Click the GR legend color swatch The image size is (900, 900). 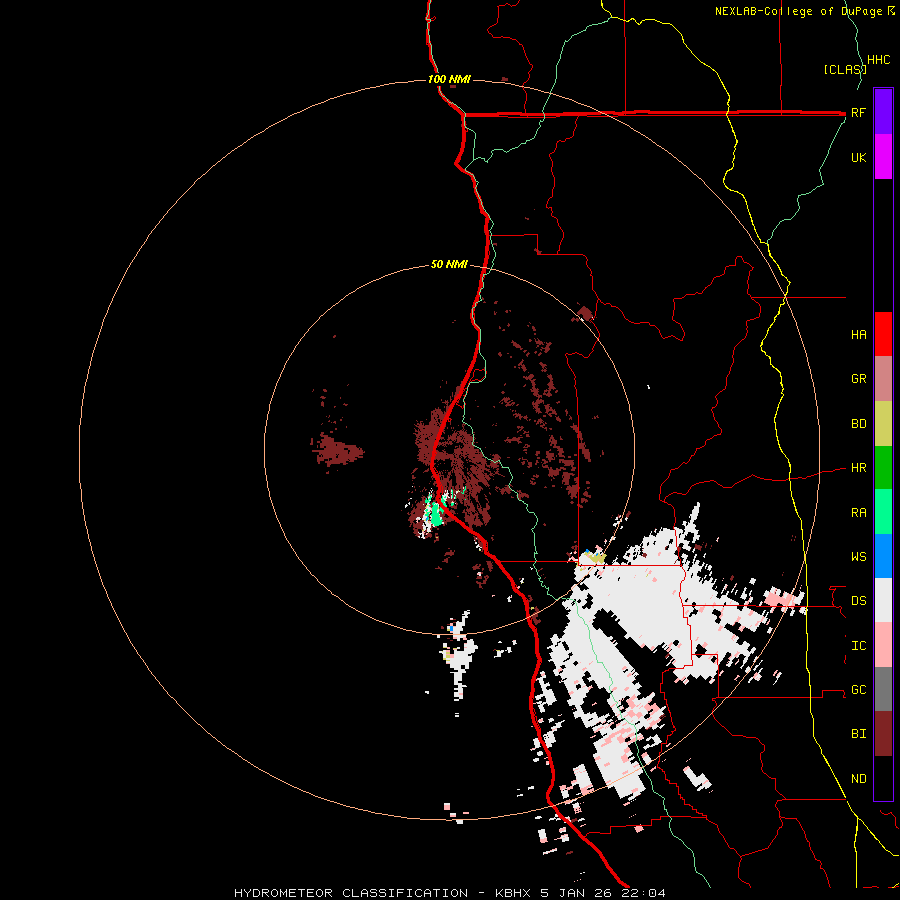point(883,378)
